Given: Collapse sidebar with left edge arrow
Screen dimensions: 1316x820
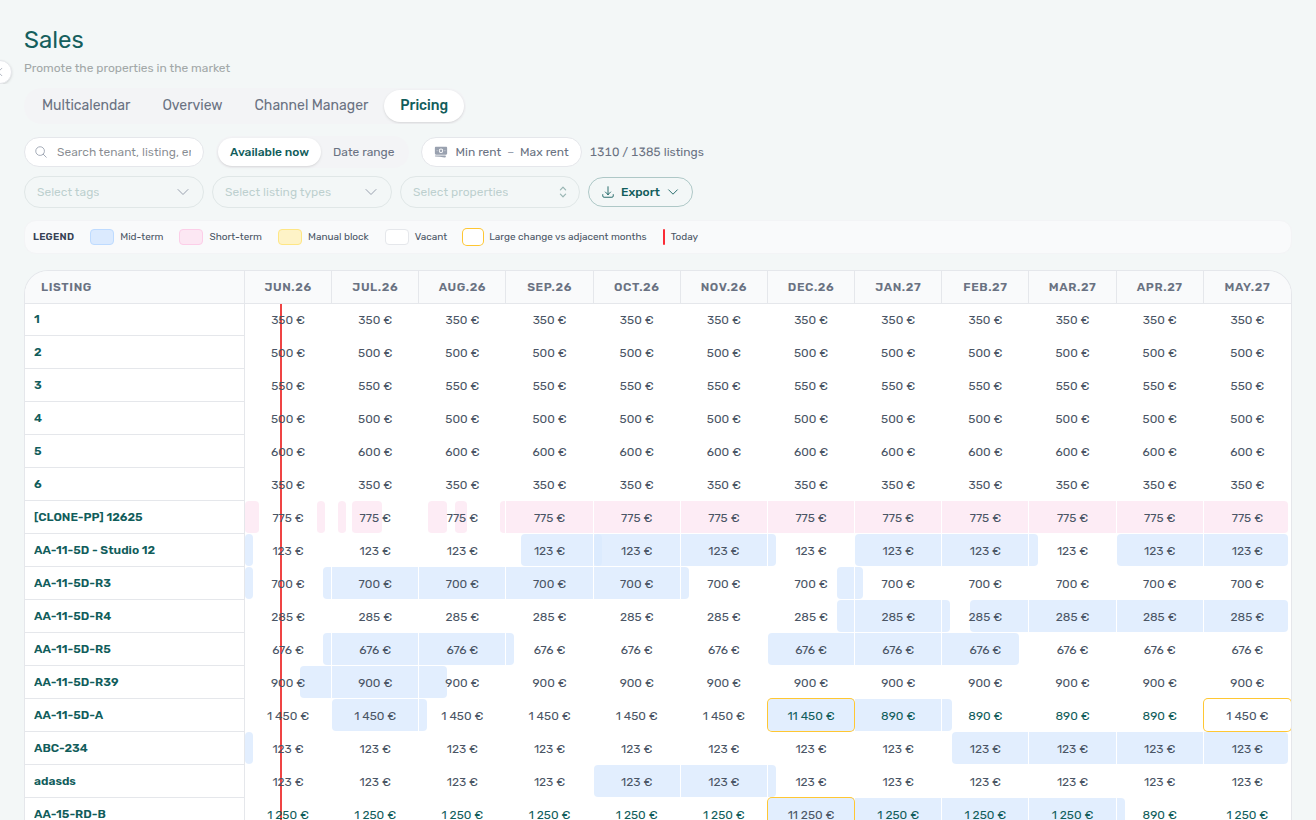Looking at the screenshot, I should (4, 72).
